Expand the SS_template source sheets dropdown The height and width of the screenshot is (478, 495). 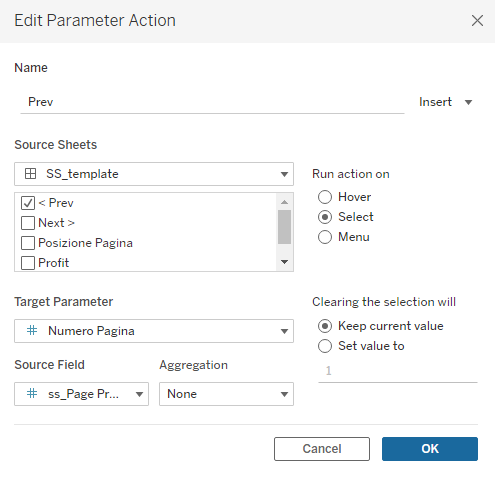pyautogui.click(x=154, y=174)
